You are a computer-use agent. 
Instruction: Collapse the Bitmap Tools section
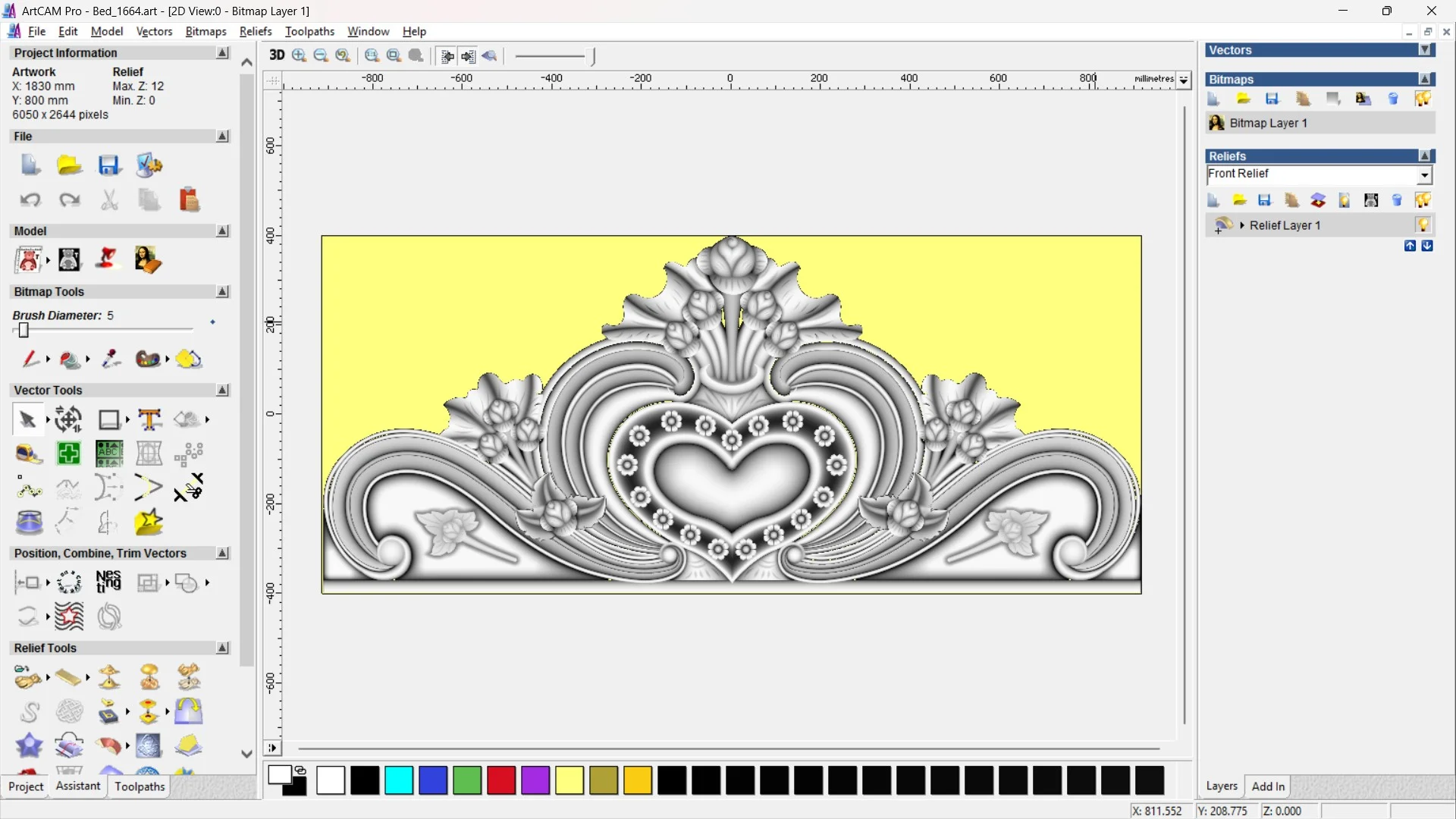(222, 292)
